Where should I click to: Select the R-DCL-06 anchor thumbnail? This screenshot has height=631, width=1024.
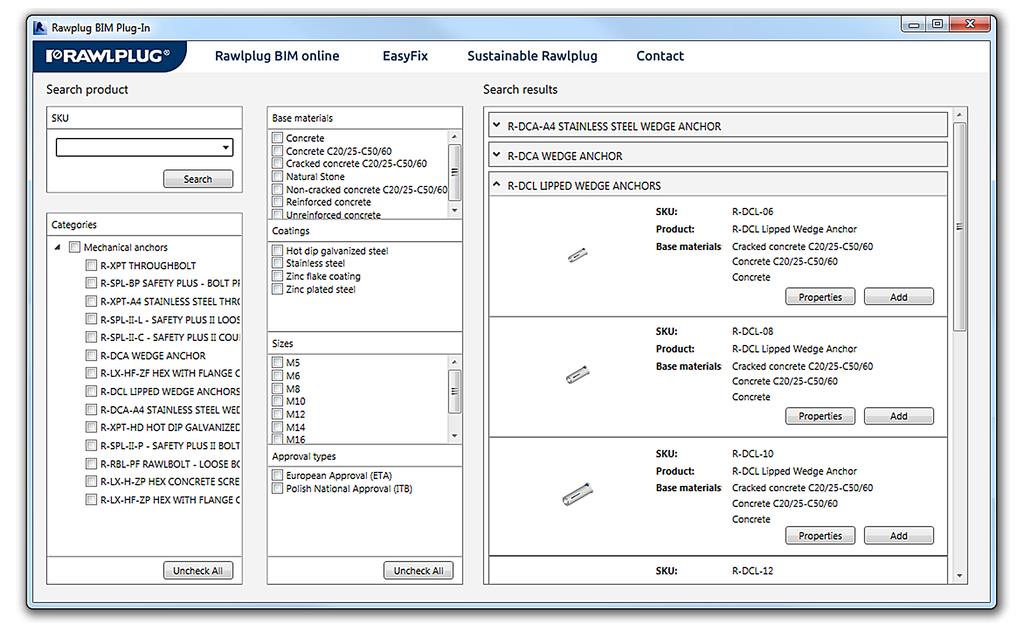577,255
